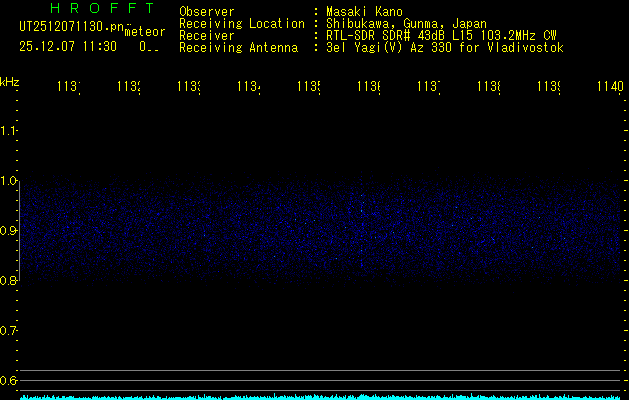
Task: Click the first time marker on the left
Action: coord(68,88)
